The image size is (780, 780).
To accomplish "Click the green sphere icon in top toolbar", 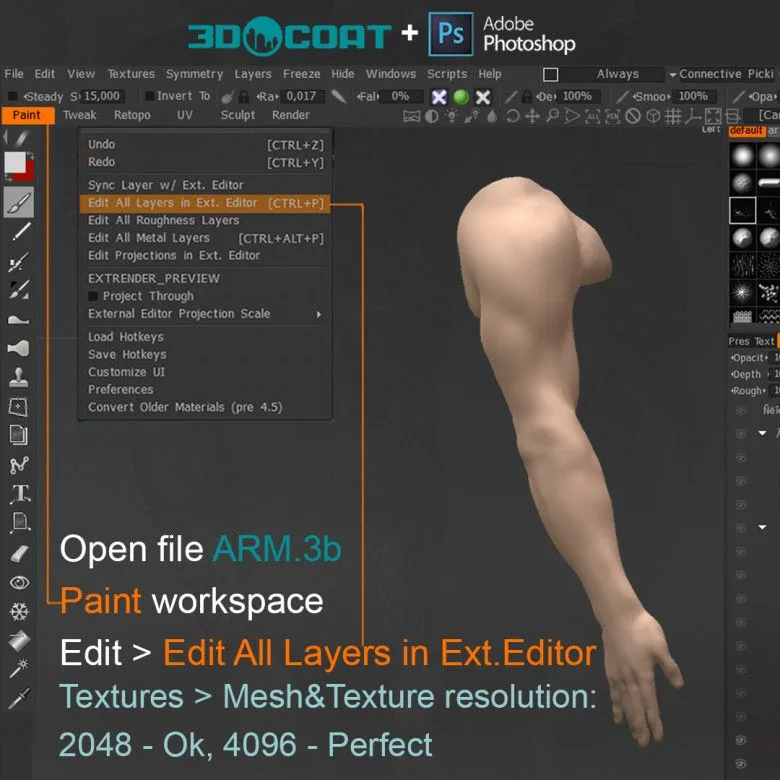I will pyautogui.click(x=461, y=97).
